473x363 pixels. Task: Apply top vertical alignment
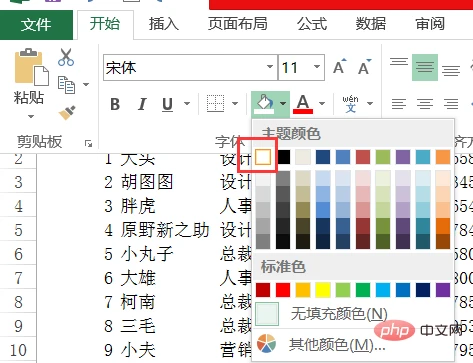click(399, 62)
